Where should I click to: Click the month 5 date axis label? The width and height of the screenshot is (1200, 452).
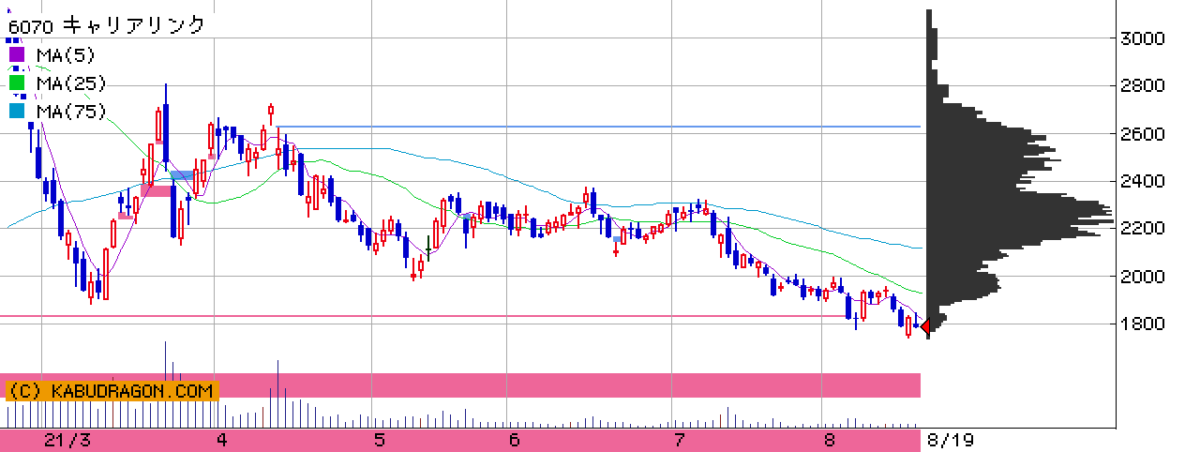coord(379,440)
